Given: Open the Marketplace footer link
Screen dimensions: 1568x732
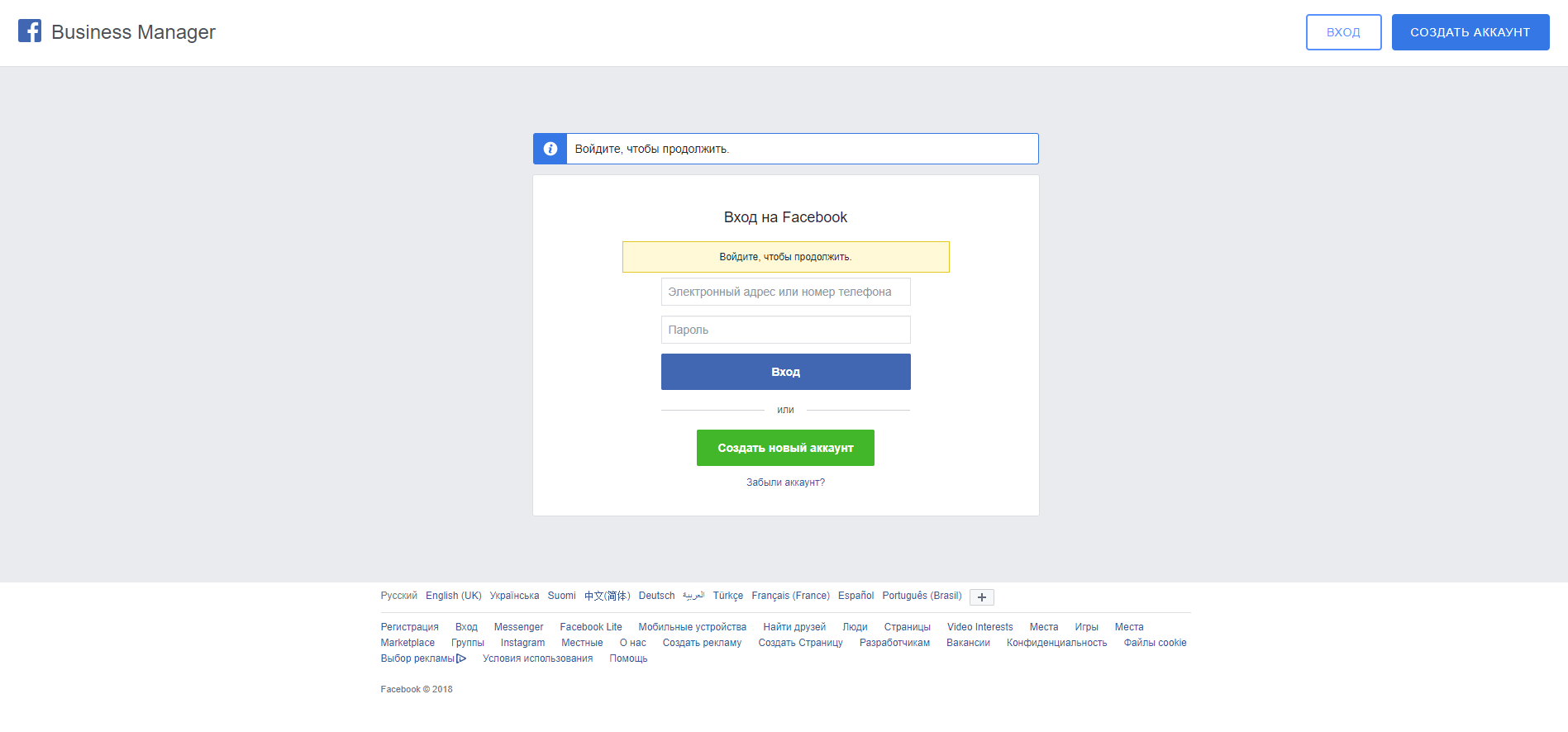Looking at the screenshot, I should (407, 643).
